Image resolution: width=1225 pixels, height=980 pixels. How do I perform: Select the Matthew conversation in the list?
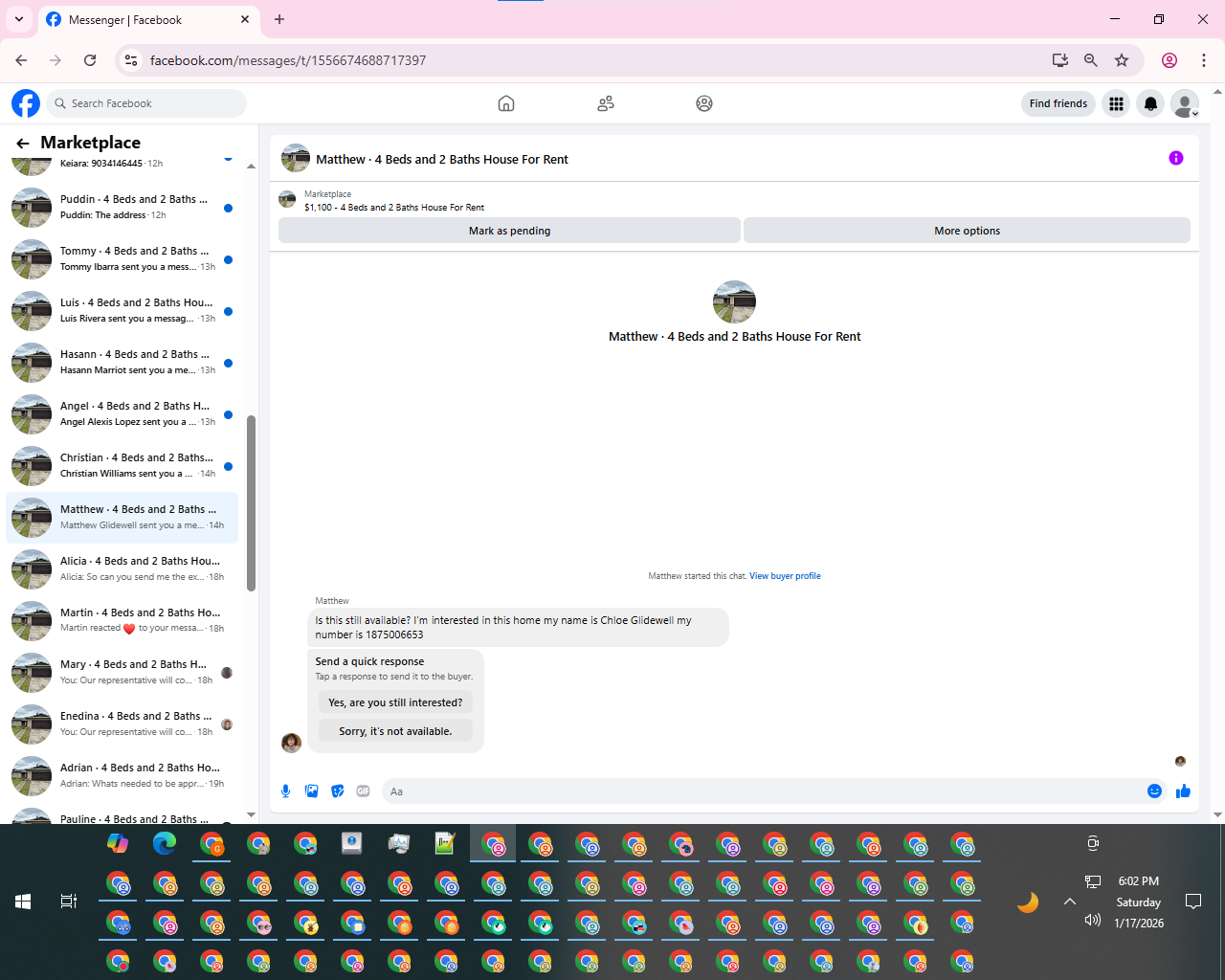[x=122, y=518]
